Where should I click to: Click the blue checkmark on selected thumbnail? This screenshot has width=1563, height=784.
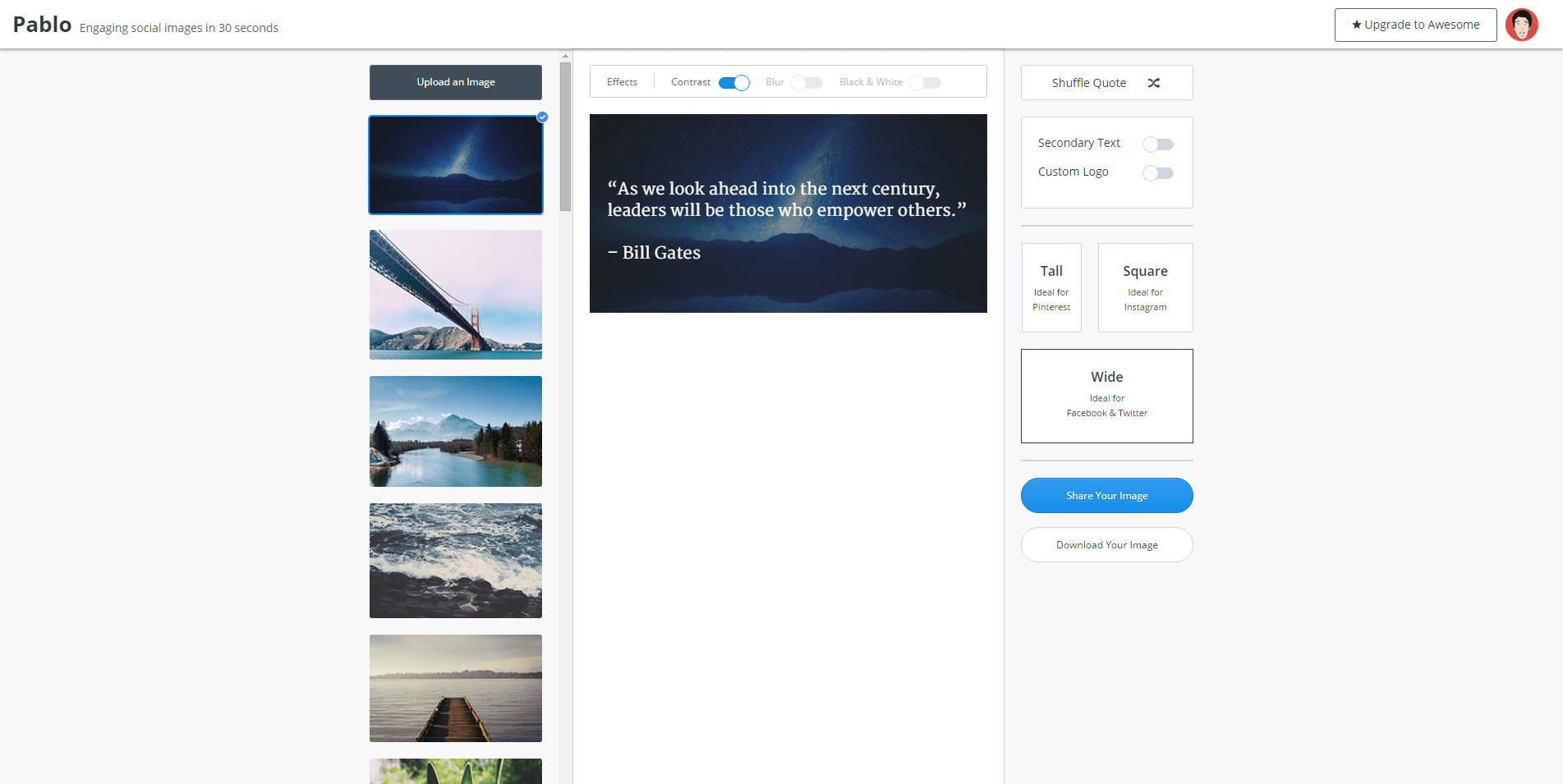pyautogui.click(x=542, y=117)
